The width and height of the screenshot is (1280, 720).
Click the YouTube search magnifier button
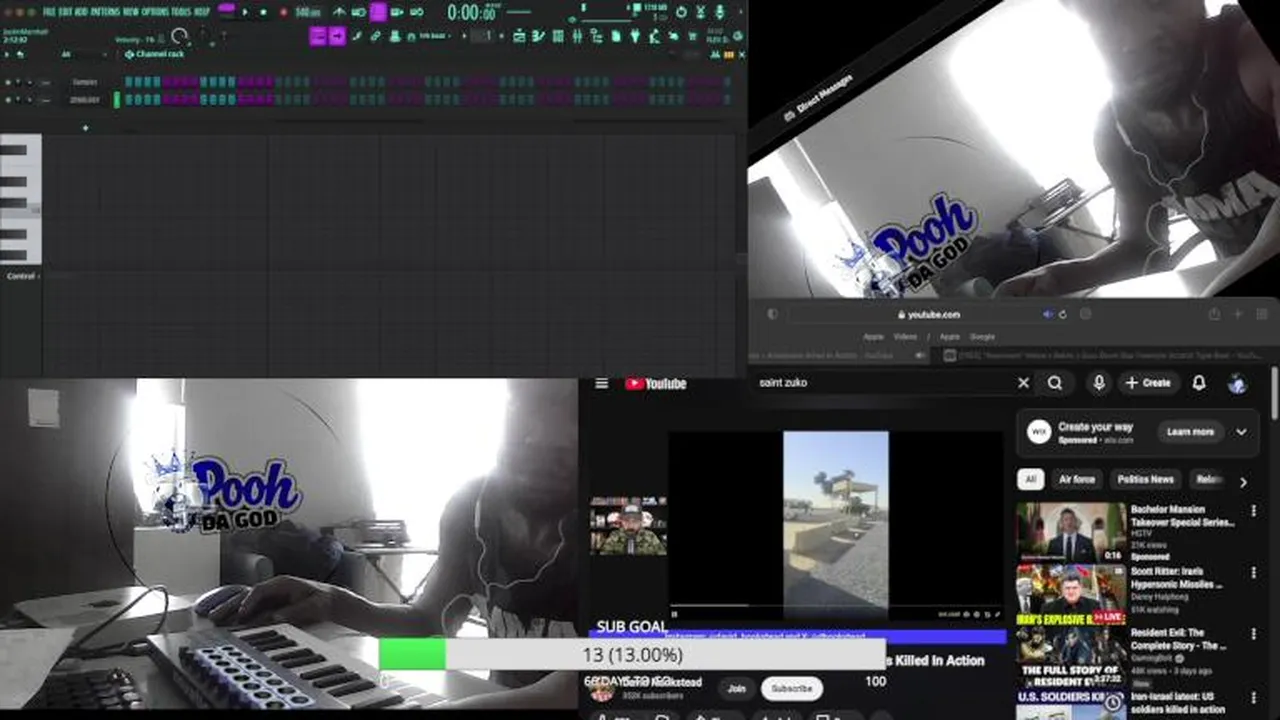tap(1055, 383)
